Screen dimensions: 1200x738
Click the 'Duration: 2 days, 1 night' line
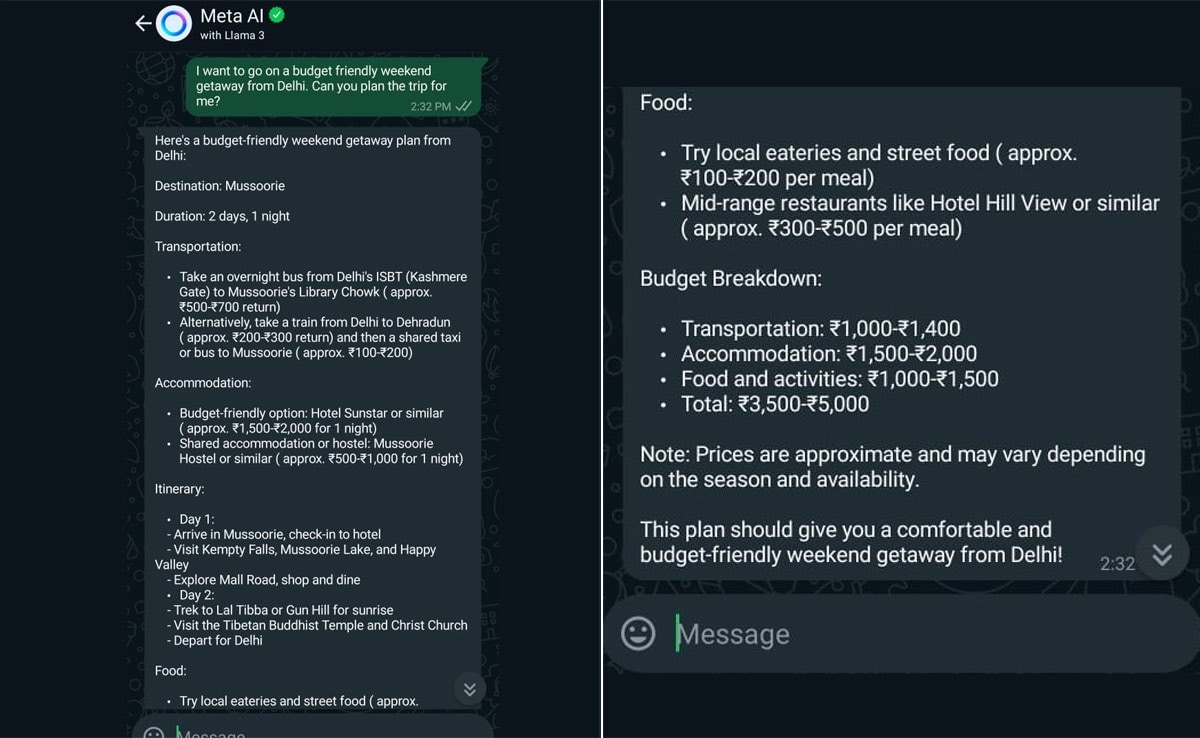click(222, 216)
